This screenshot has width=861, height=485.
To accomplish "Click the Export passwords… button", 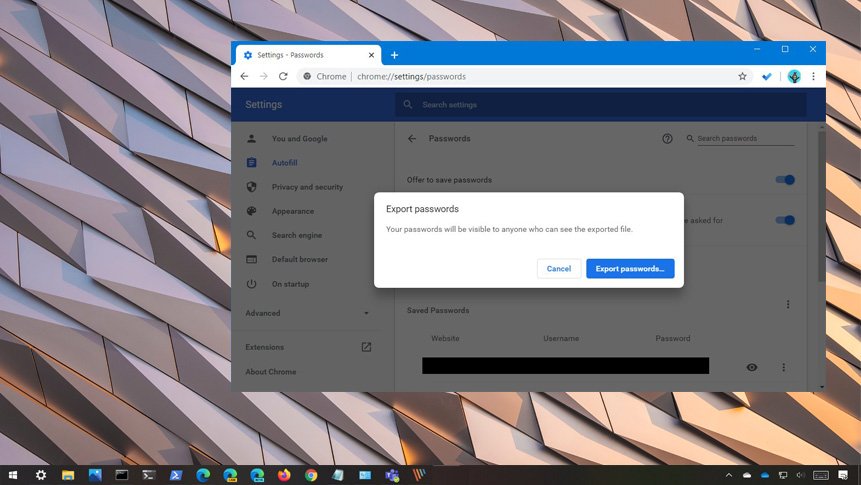I will [x=630, y=268].
